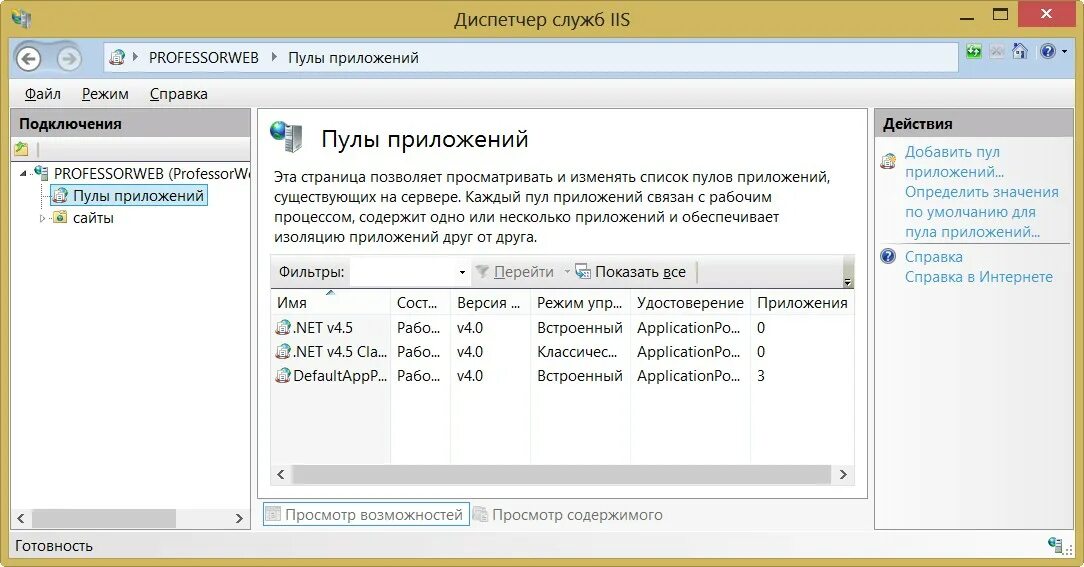
Task: Click the Перейти filter button
Action: click(515, 272)
